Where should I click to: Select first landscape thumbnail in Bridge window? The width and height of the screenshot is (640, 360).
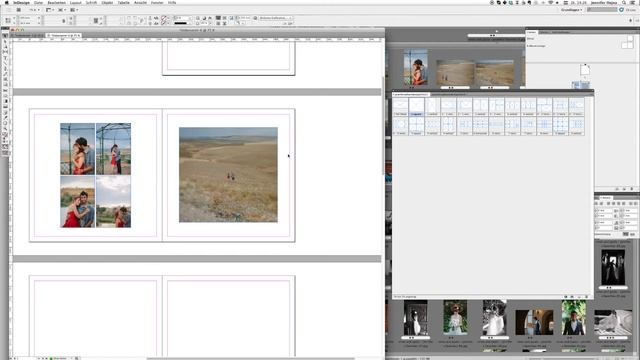point(455,73)
